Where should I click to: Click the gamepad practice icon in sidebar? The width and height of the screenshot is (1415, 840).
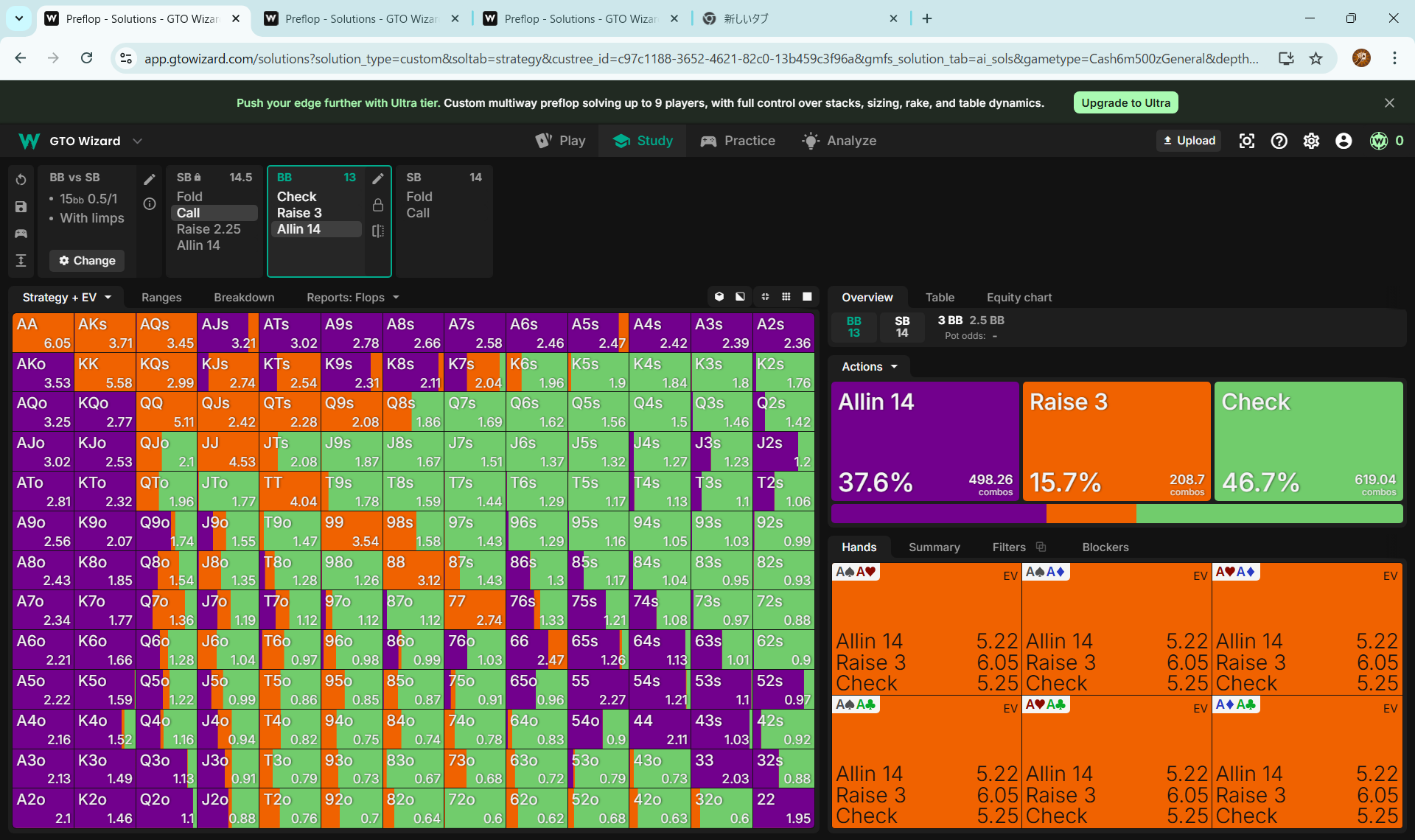click(x=21, y=234)
